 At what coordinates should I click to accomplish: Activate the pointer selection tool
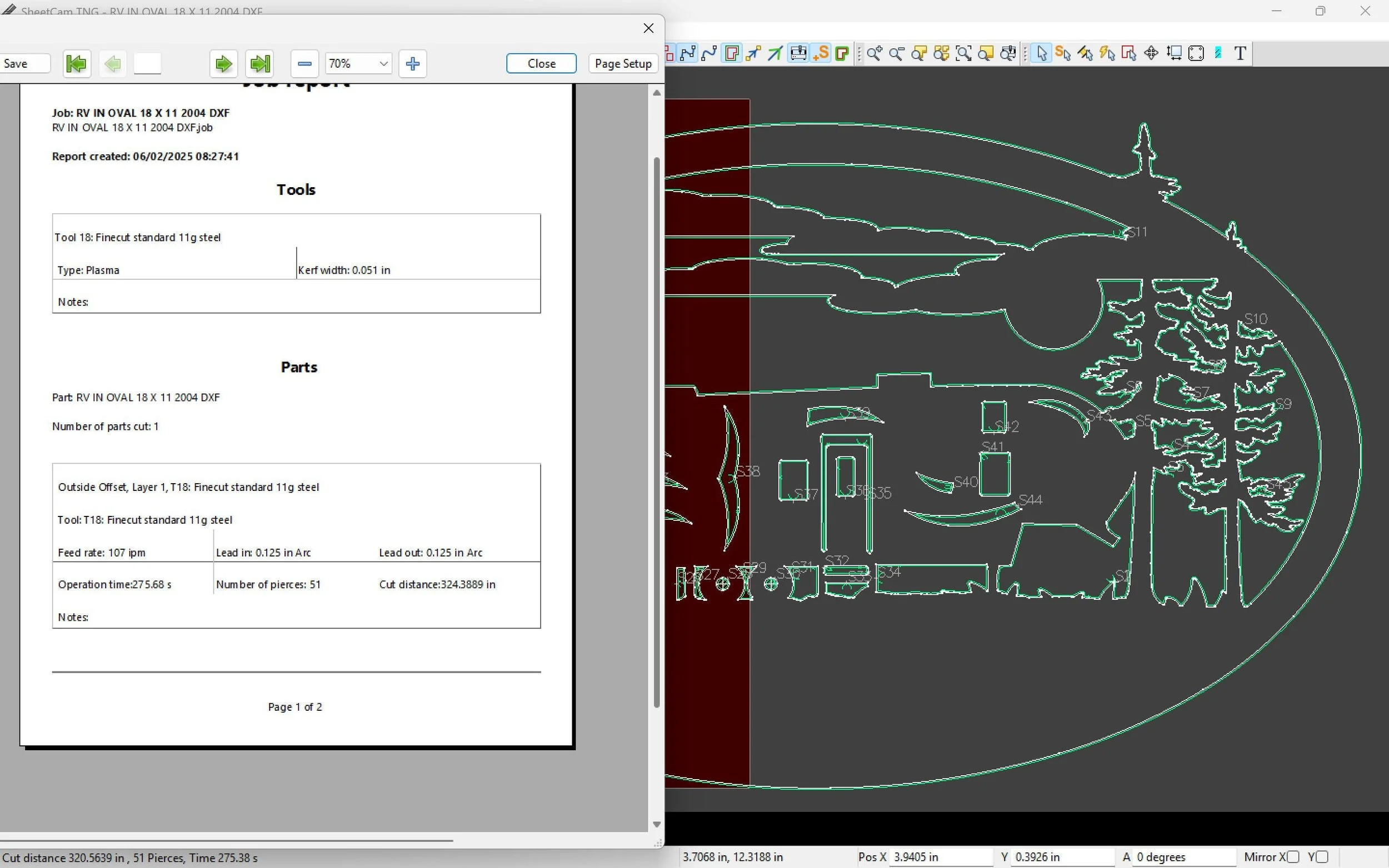pyautogui.click(x=1042, y=53)
